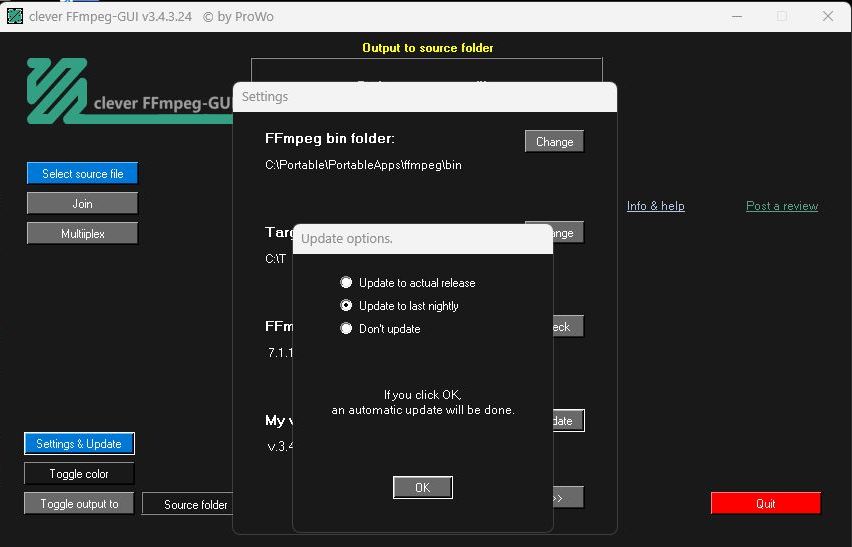Viewport: 852px width, 547px height.
Task: Click the Select source file button
Action: [x=82, y=173]
